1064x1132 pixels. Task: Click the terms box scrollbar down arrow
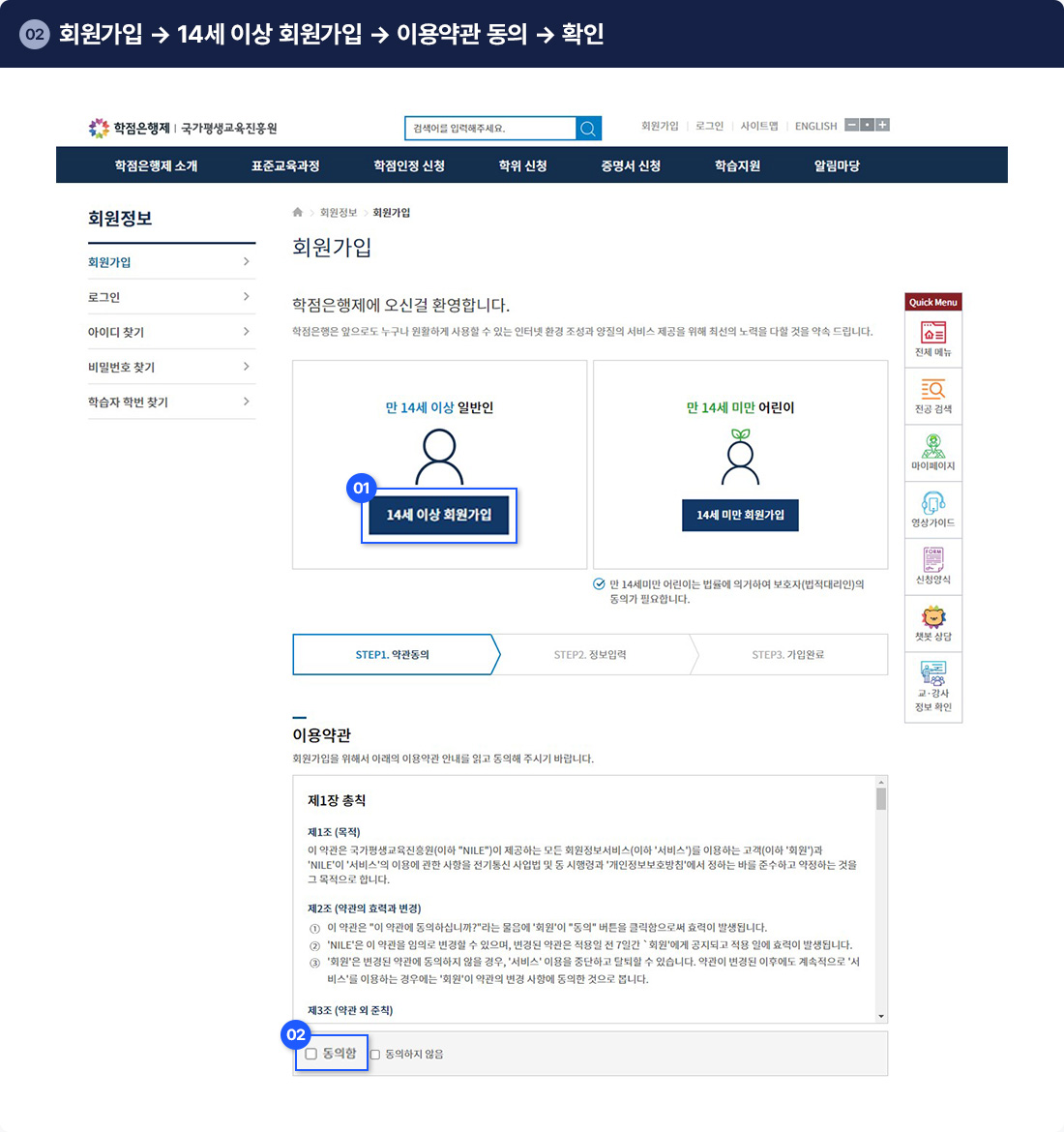click(880, 1016)
